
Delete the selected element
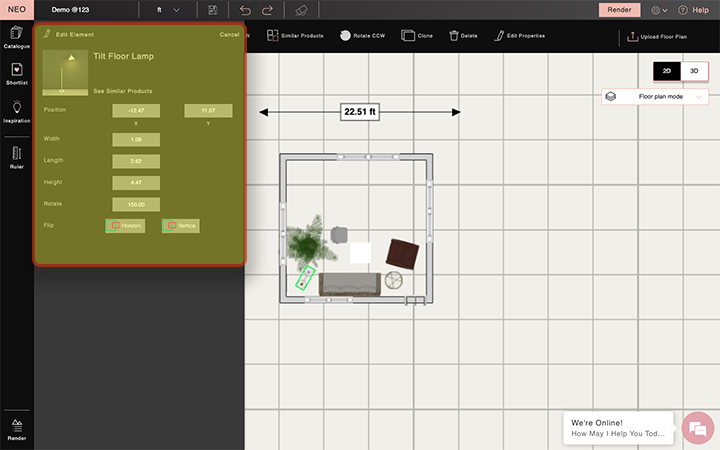tap(463, 35)
